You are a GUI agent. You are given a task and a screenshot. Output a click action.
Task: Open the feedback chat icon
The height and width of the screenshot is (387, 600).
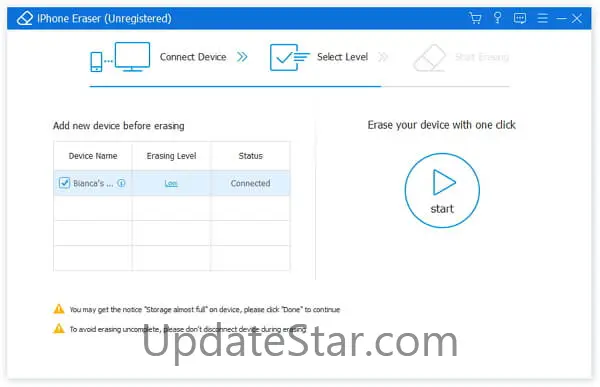[520, 18]
